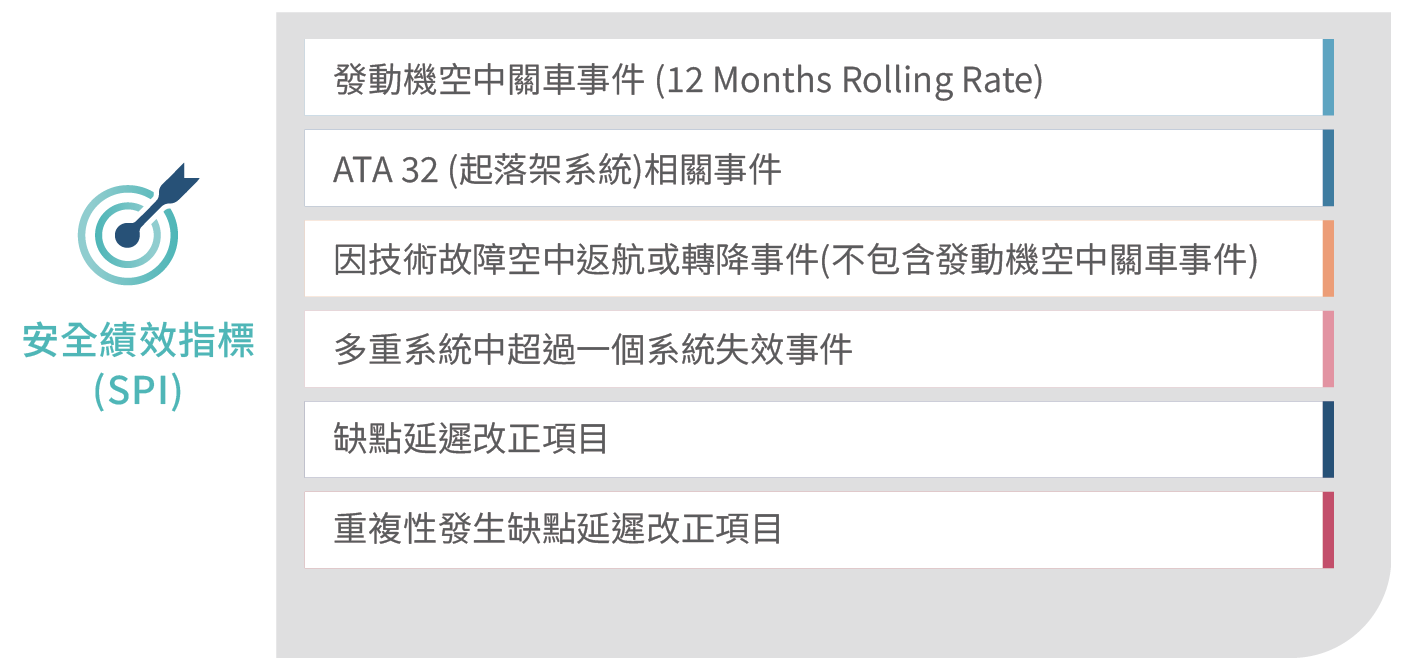
Task: Click the (不包含發動機空中關車事件) parenthetical note
Action: coord(1038,259)
